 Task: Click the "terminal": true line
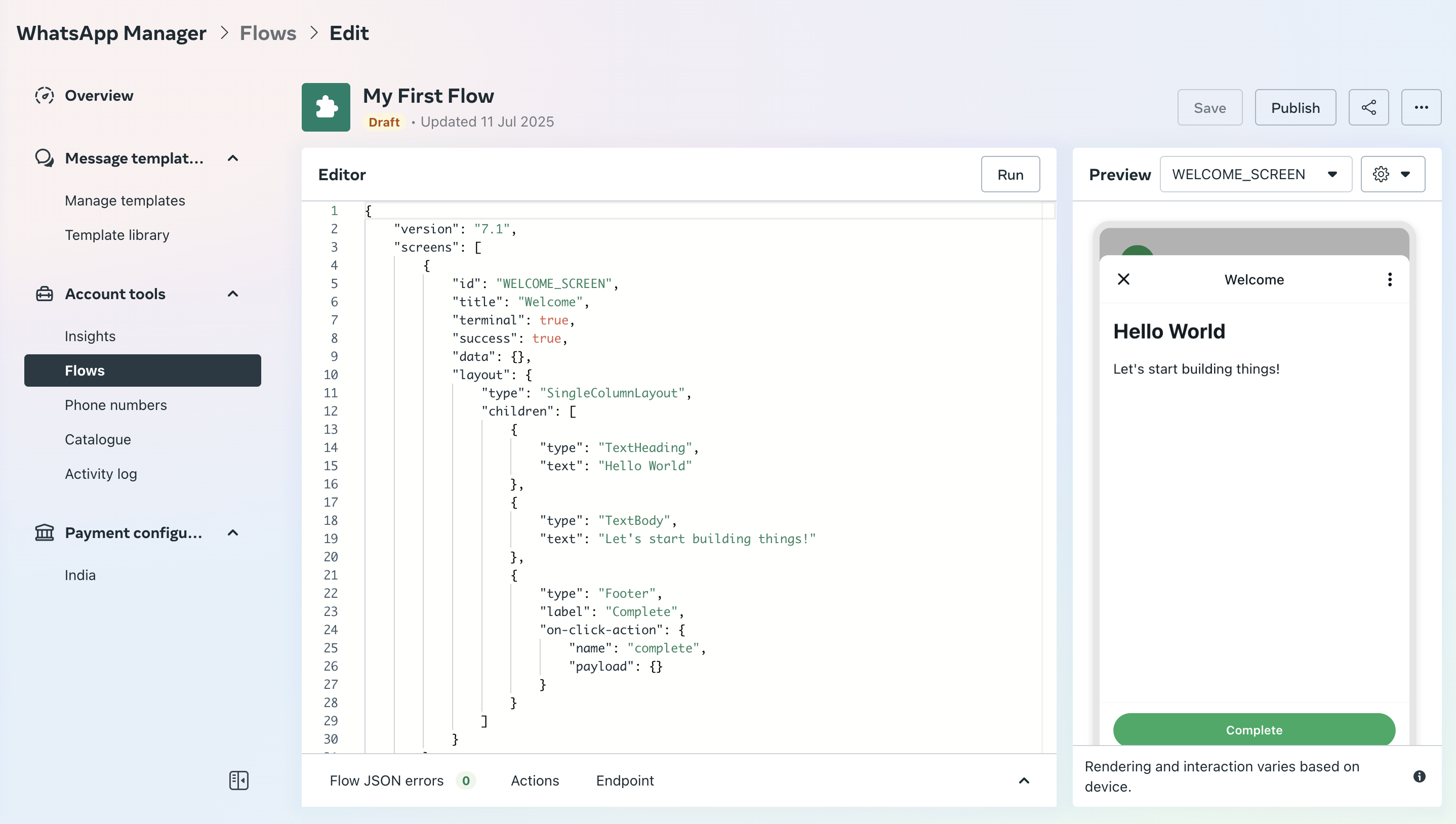tap(513, 320)
